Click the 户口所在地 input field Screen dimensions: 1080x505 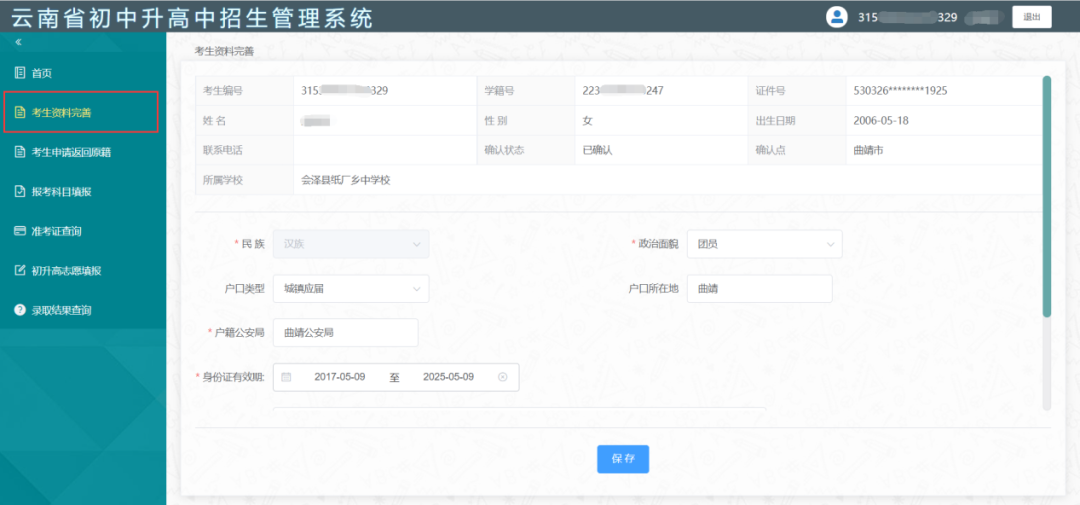(760, 289)
